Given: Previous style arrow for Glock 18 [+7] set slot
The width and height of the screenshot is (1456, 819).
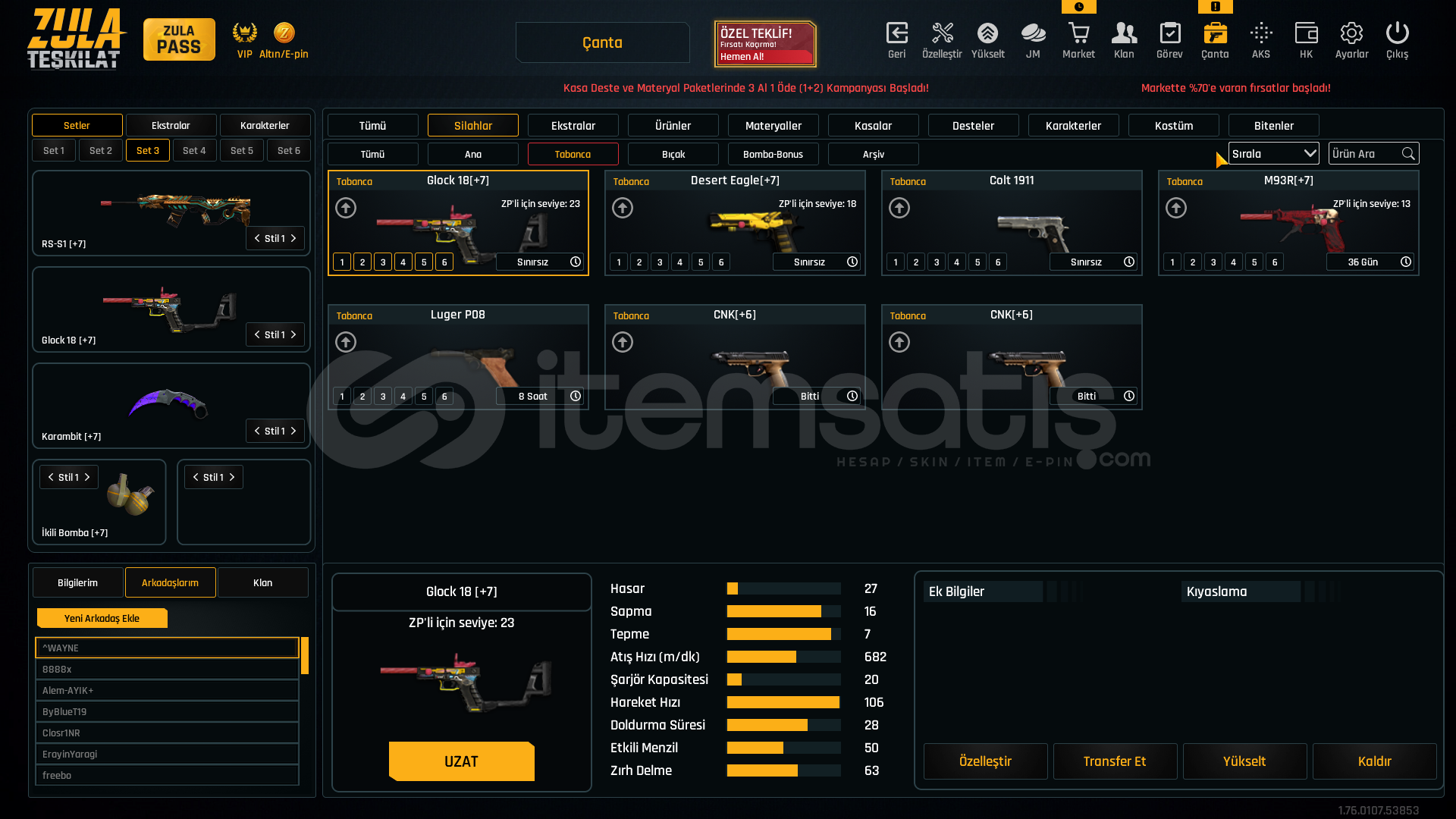Looking at the screenshot, I should click(x=257, y=334).
